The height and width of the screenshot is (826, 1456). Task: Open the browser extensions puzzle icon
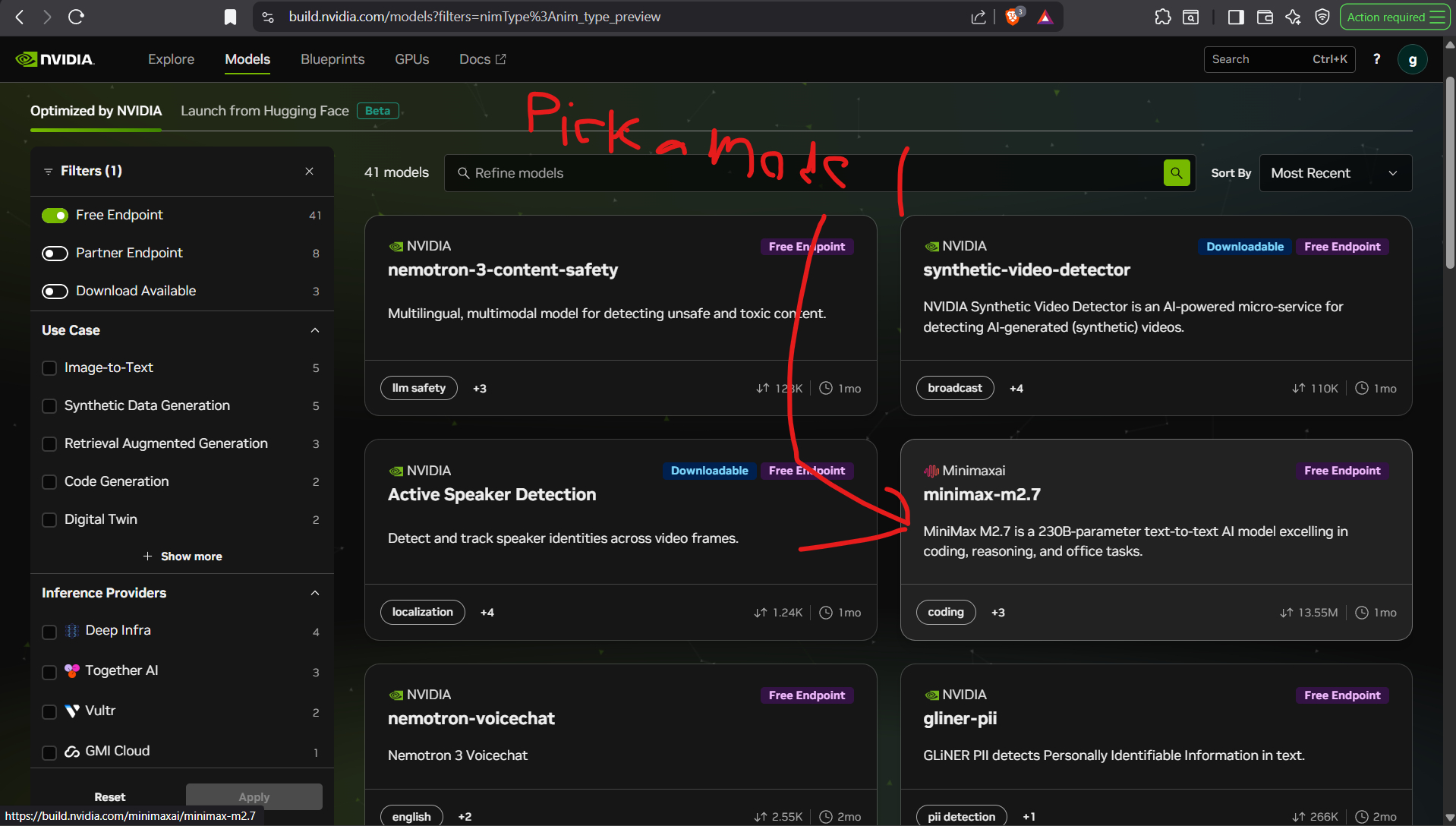click(x=1162, y=17)
